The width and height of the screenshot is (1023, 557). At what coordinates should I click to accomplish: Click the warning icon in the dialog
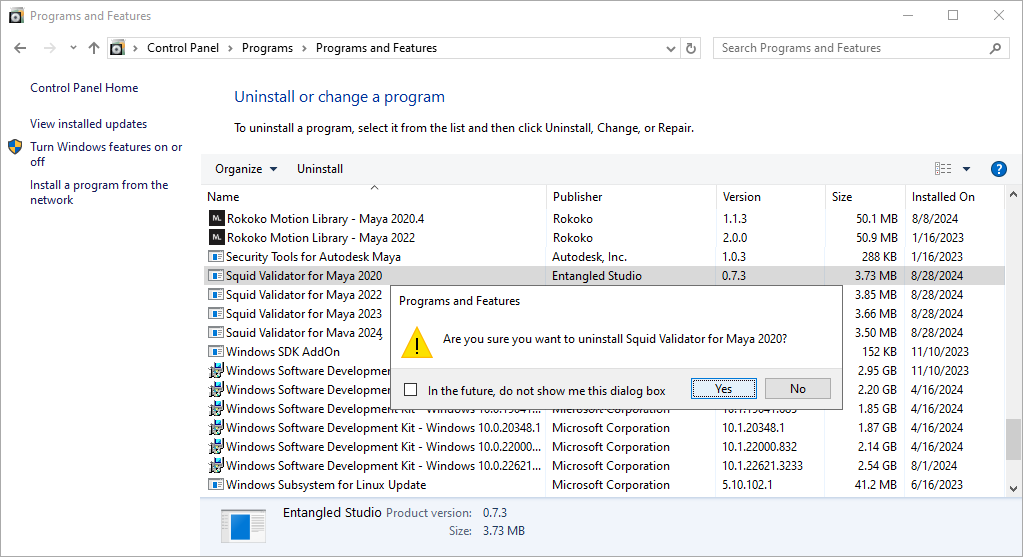tap(416, 342)
